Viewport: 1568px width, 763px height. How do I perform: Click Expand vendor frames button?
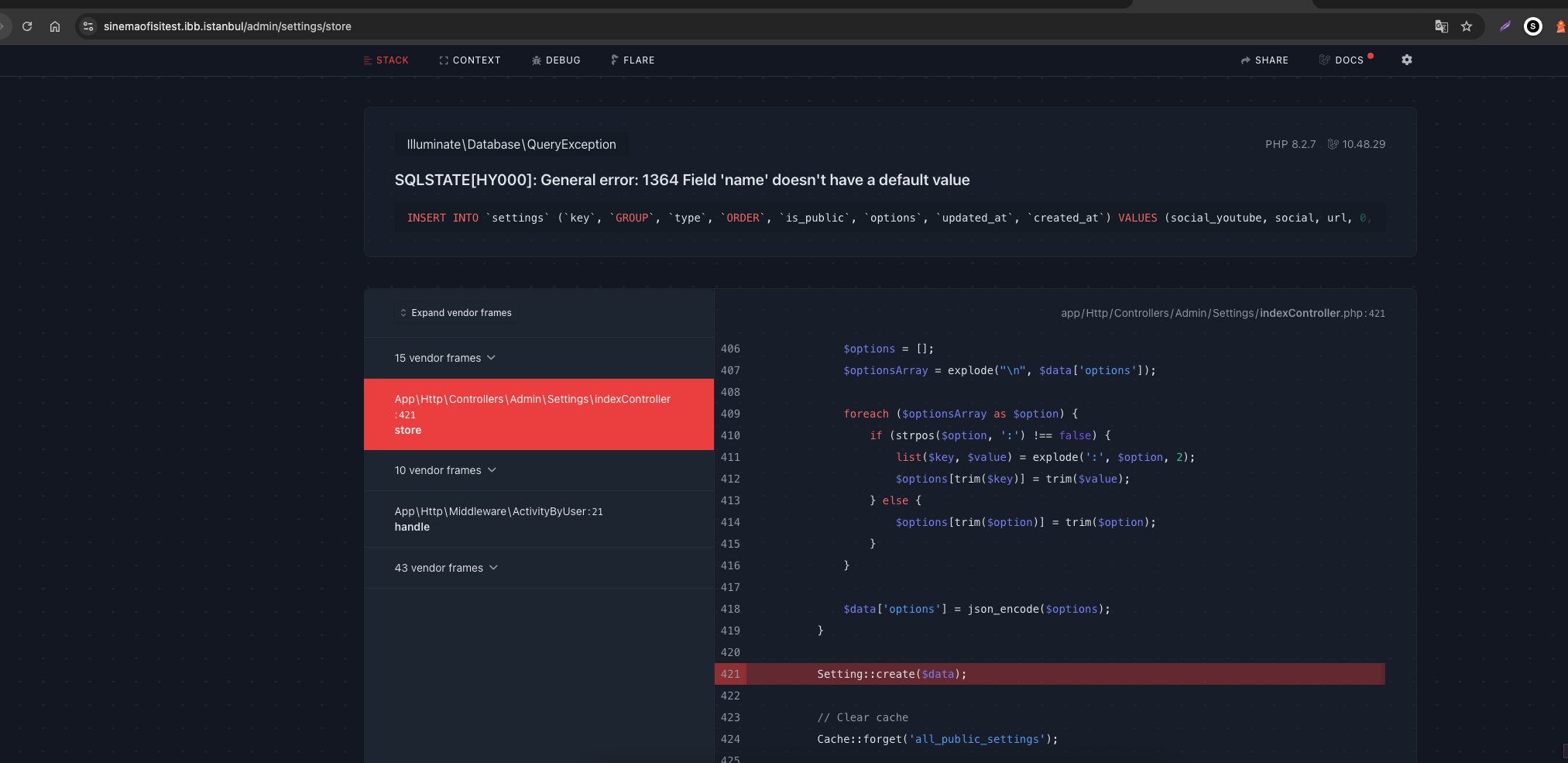coord(455,313)
